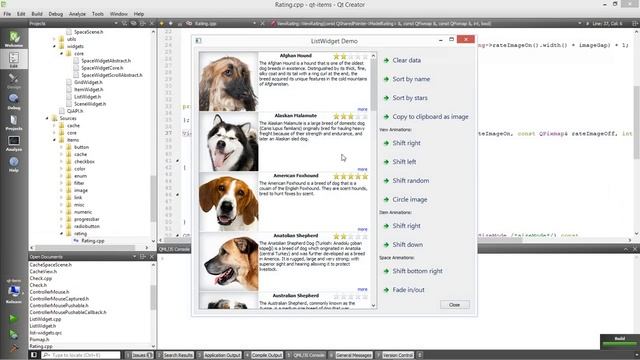The height and width of the screenshot is (360, 640).
Task: Click the filter tree icon in the Projects header
Action: [x=124, y=24]
